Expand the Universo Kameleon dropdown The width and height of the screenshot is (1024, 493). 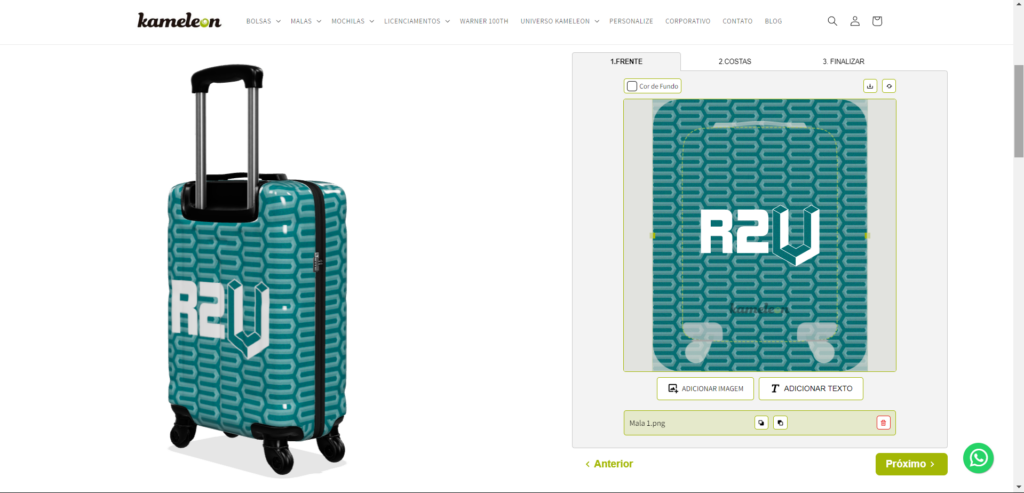560,21
